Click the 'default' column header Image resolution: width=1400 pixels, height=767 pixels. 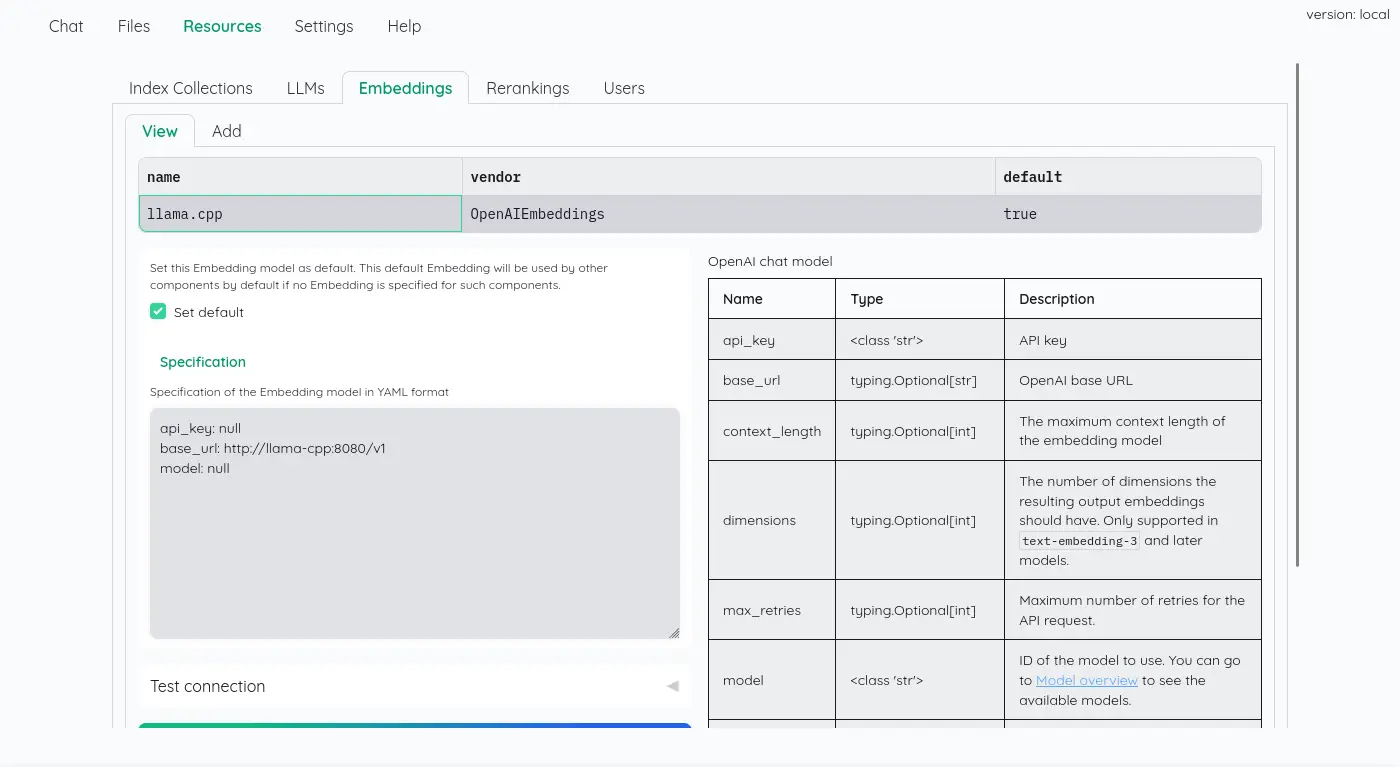[x=1127, y=177]
